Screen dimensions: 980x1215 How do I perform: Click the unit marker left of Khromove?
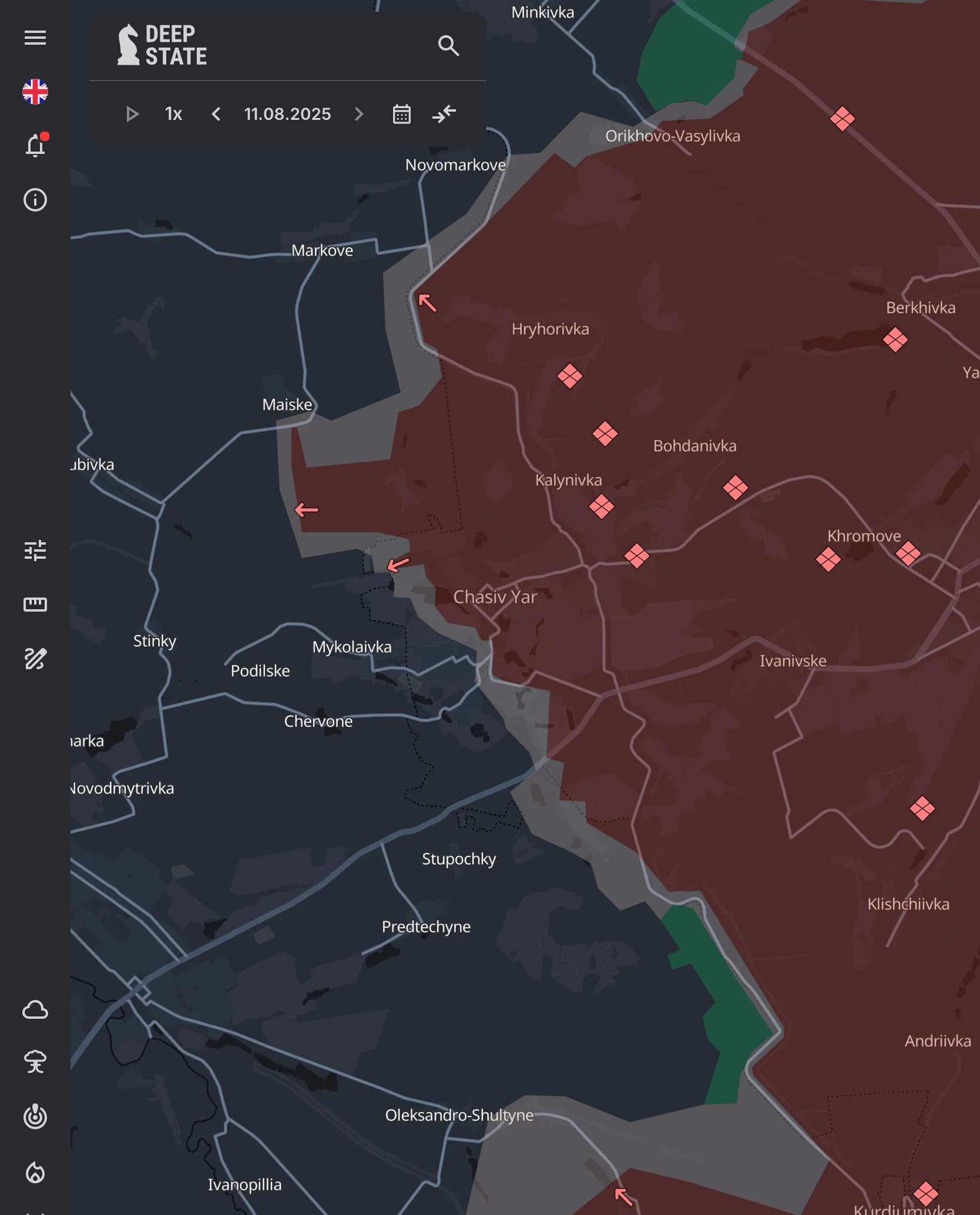point(828,559)
